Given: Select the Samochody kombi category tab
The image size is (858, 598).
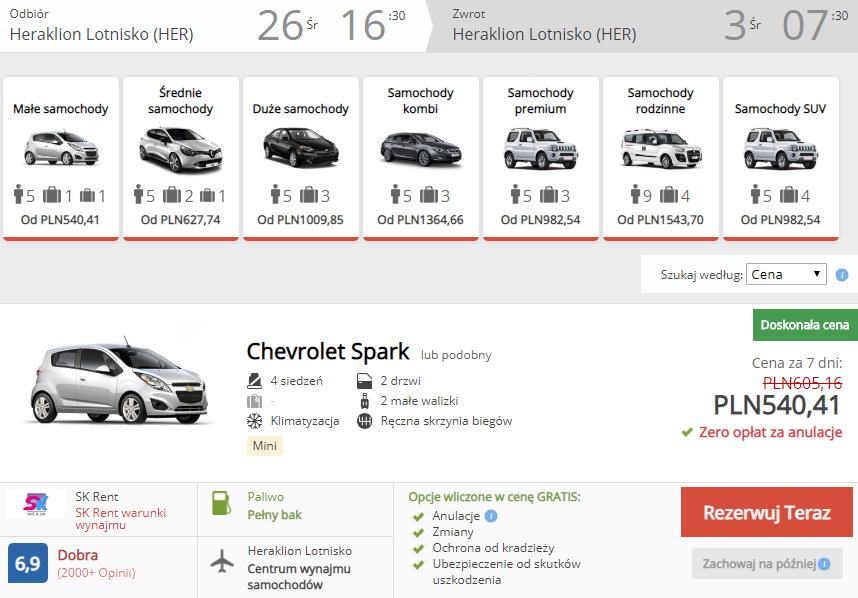Looking at the screenshot, I should 420,158.
